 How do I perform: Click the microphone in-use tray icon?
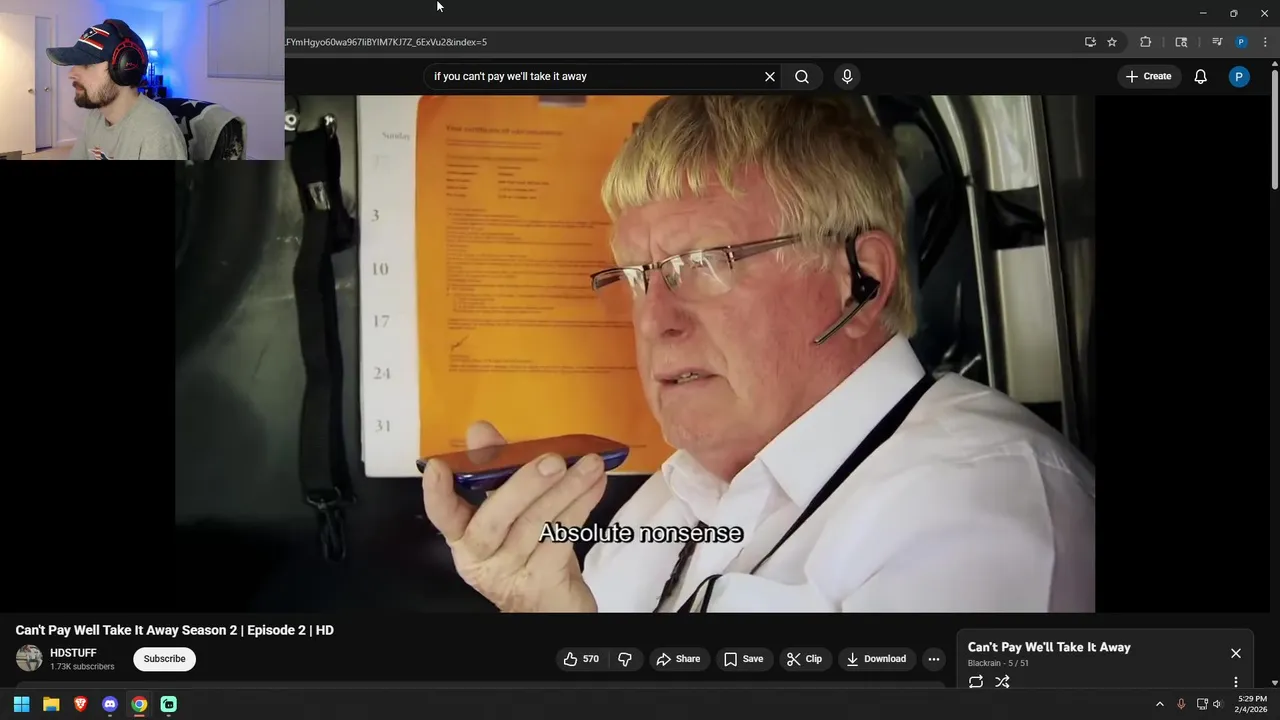click(1181, 704)
